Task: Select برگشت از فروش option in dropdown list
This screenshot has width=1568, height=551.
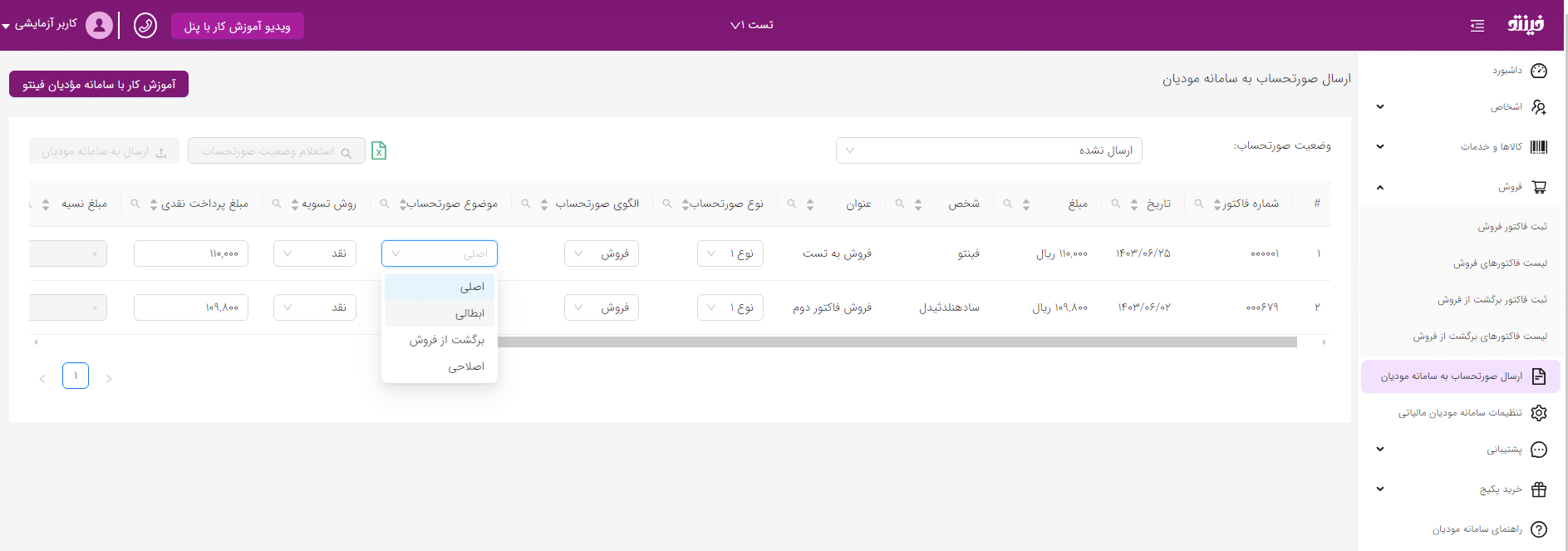Action: (440, 340)
